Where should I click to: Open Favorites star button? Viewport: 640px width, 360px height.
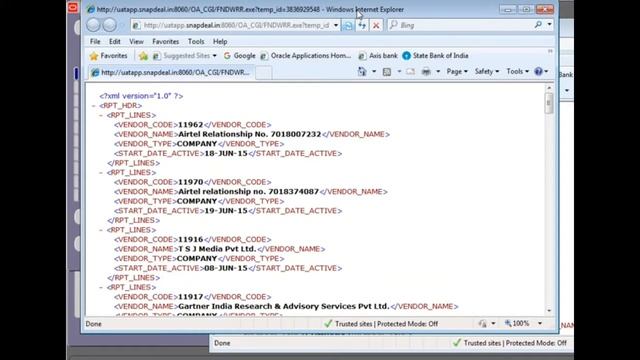coord(109,56)
